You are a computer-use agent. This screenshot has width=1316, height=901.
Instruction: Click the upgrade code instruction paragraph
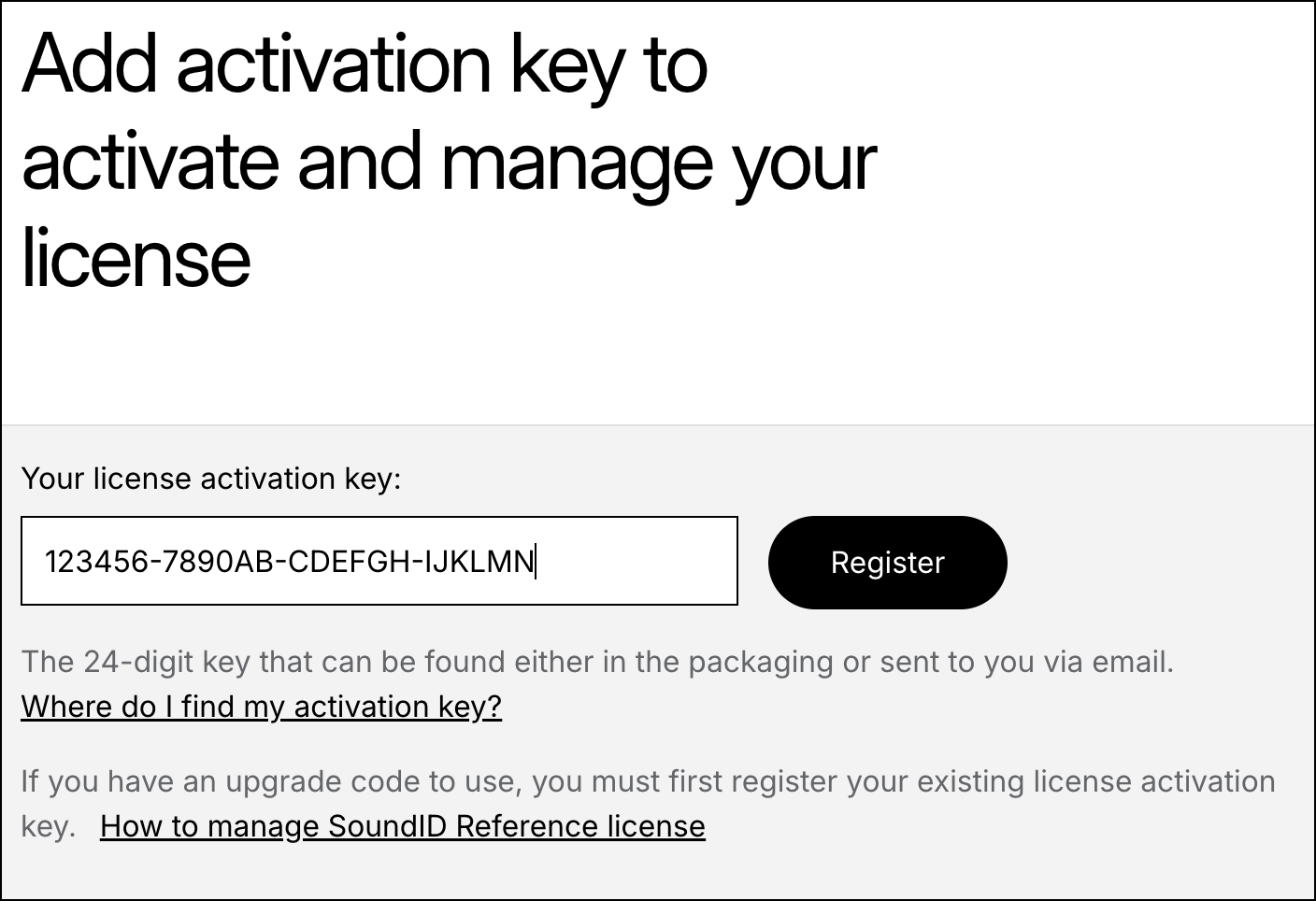coord(648,804)
